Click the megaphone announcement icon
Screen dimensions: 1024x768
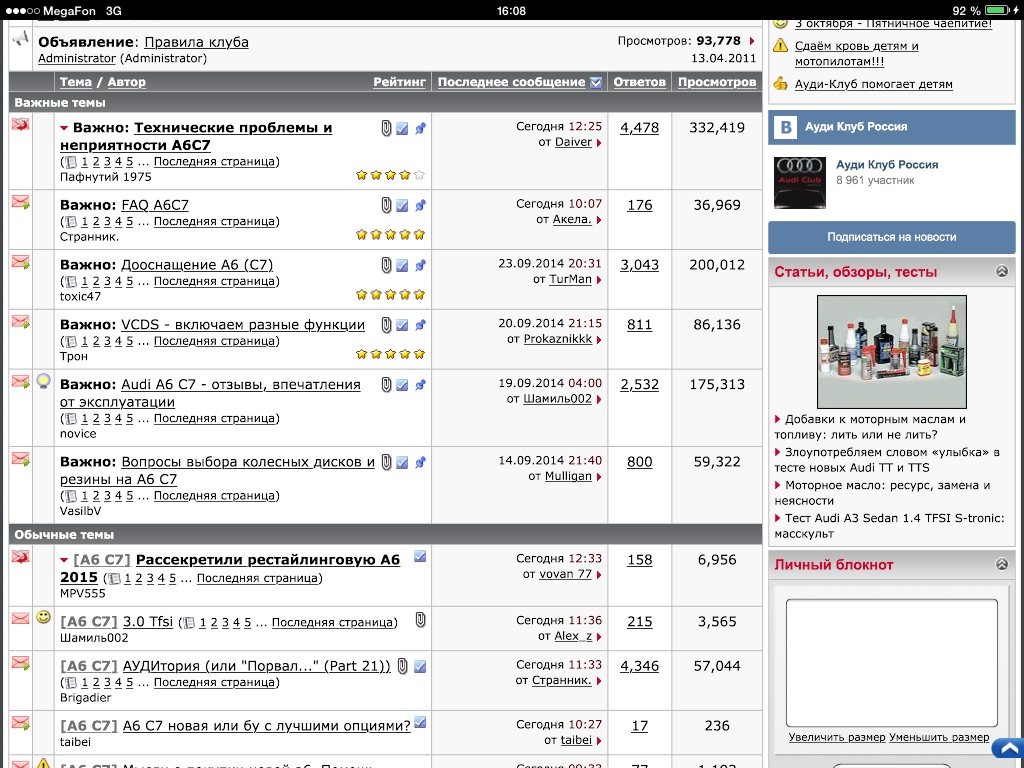[x=21, y=39]
